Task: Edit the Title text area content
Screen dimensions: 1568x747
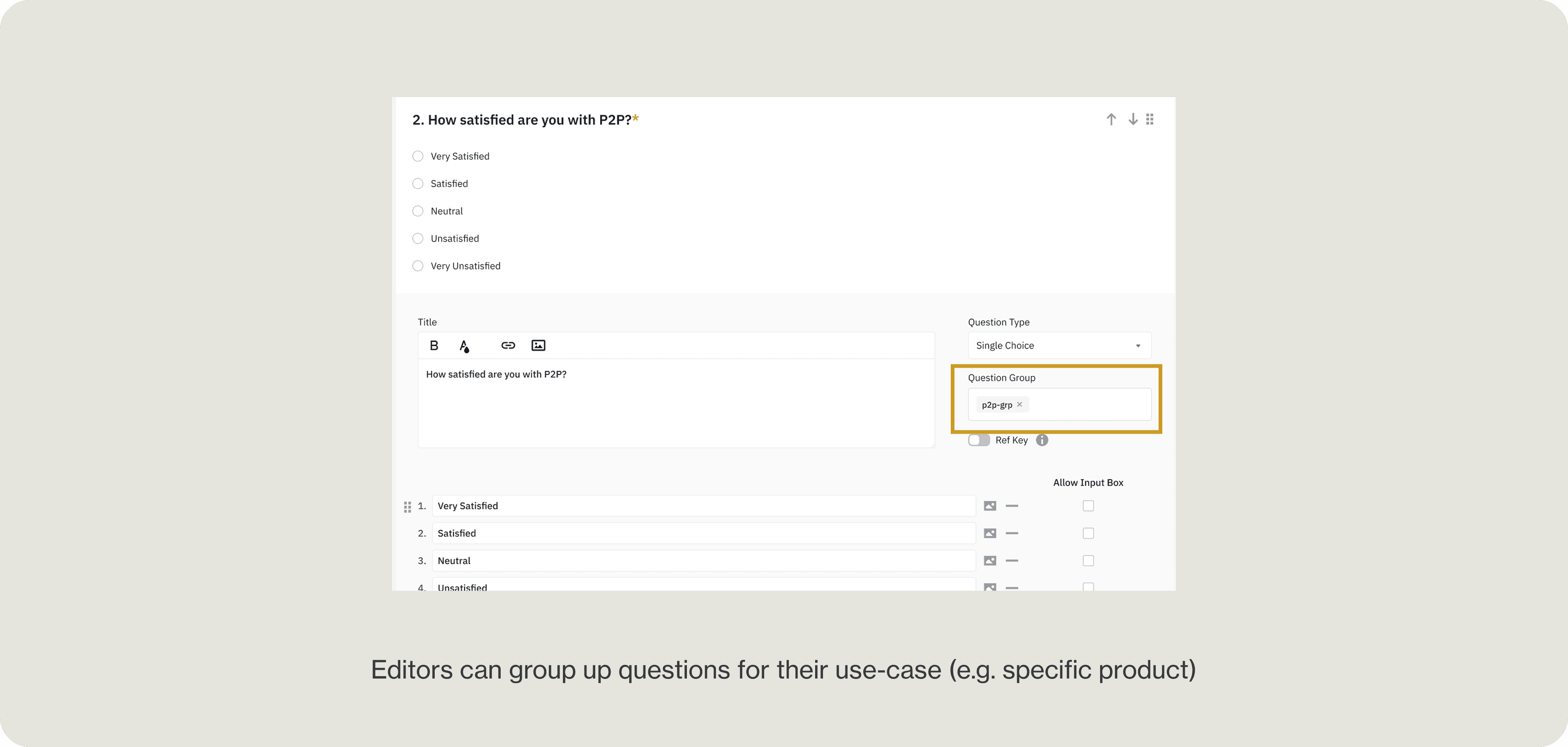Action: tap(676, 403)
